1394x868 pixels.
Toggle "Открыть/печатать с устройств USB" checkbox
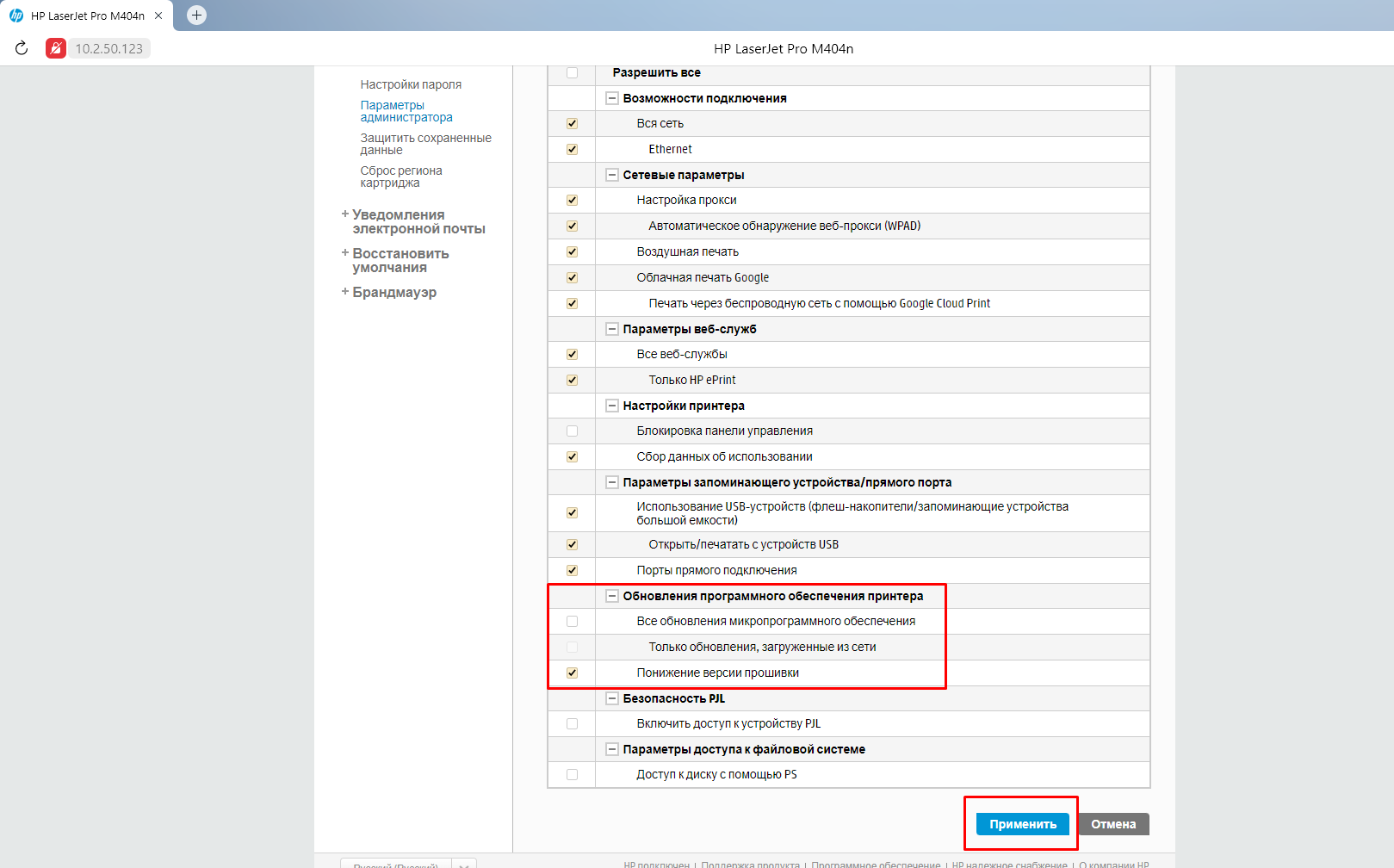pyautogui.click(x=573, y=545)
